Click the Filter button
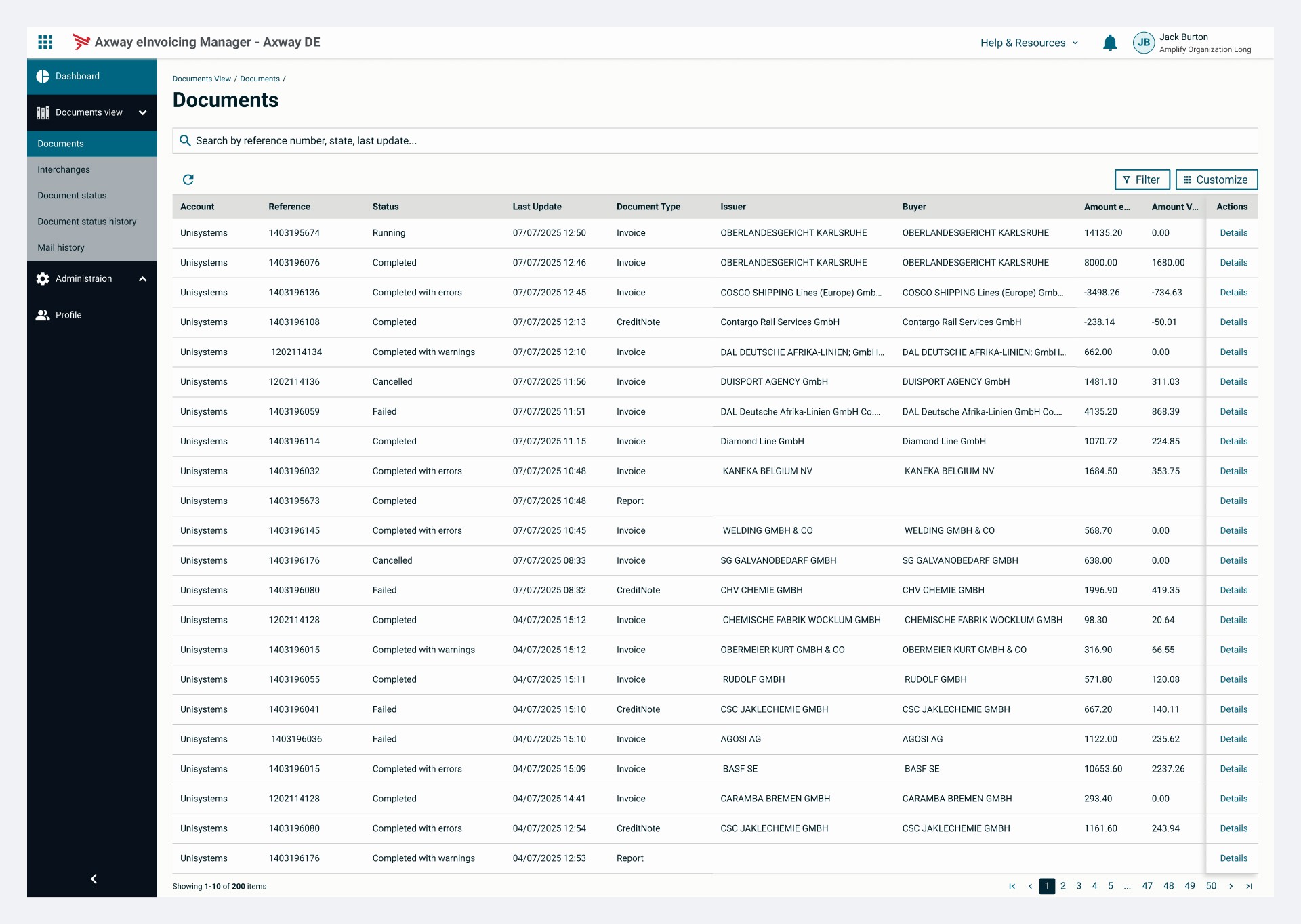The width and height of the screenshot is (1301, 924). click(1142, 180)
